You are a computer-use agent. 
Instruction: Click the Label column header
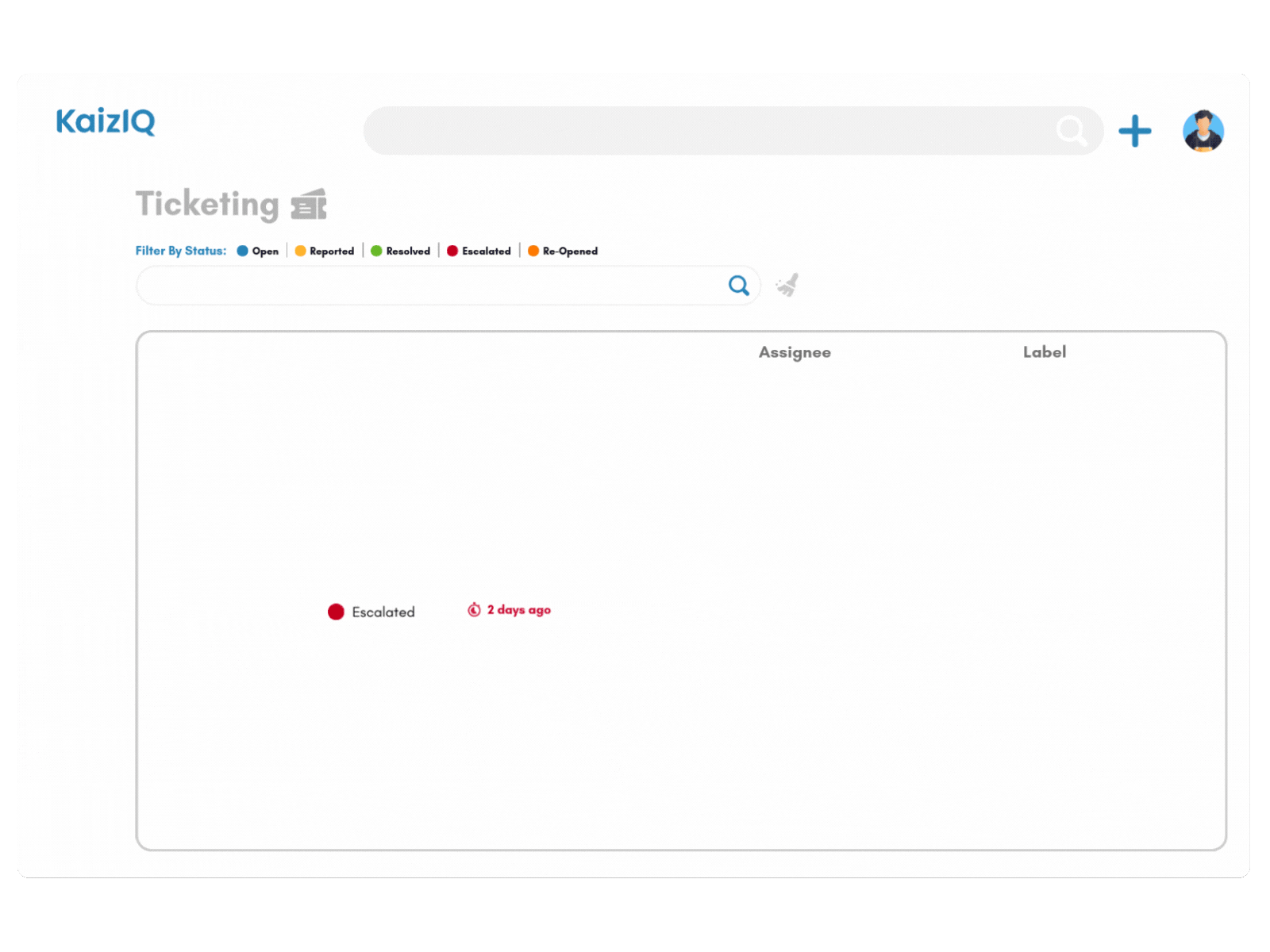coord(1044,352)
